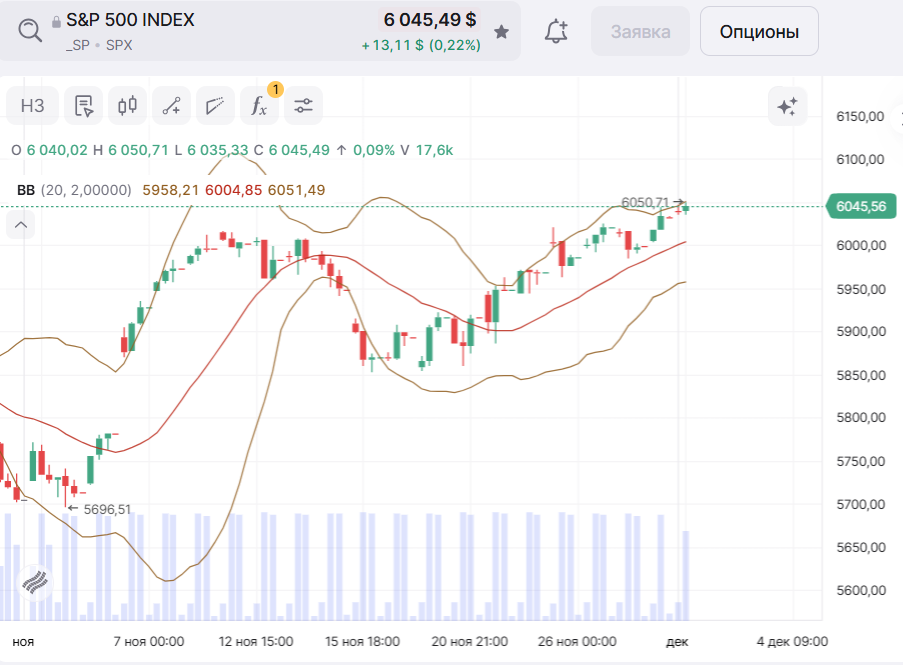Select the line drawing tool

click(x=171, y=105)
